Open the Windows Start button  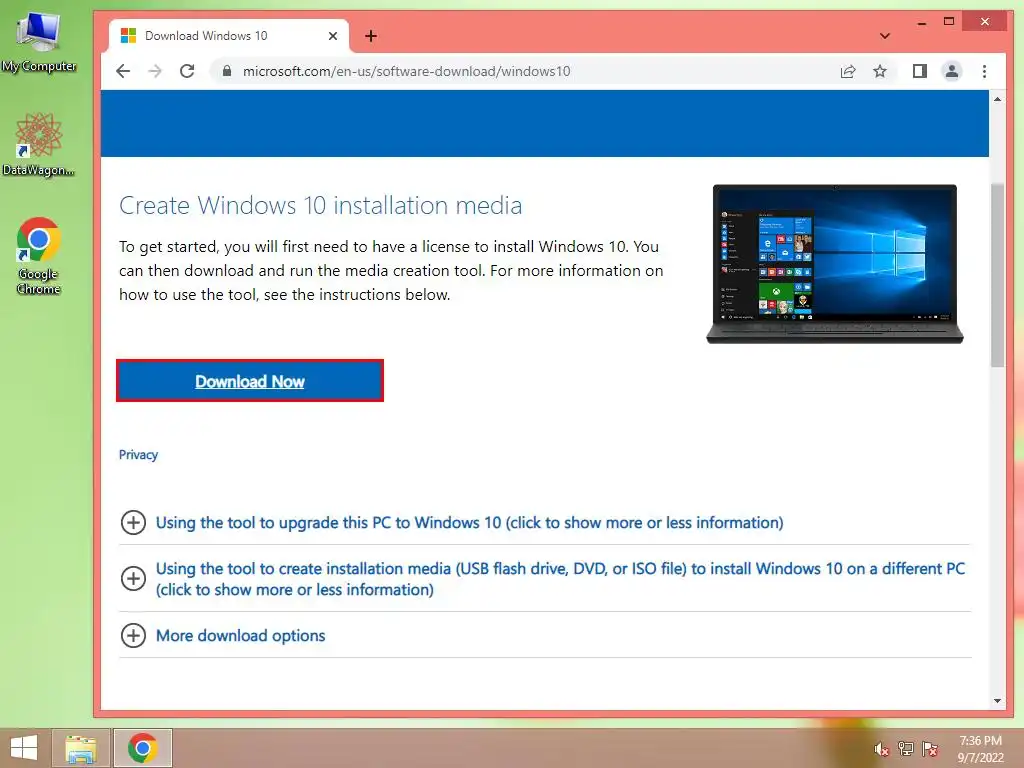24,748
